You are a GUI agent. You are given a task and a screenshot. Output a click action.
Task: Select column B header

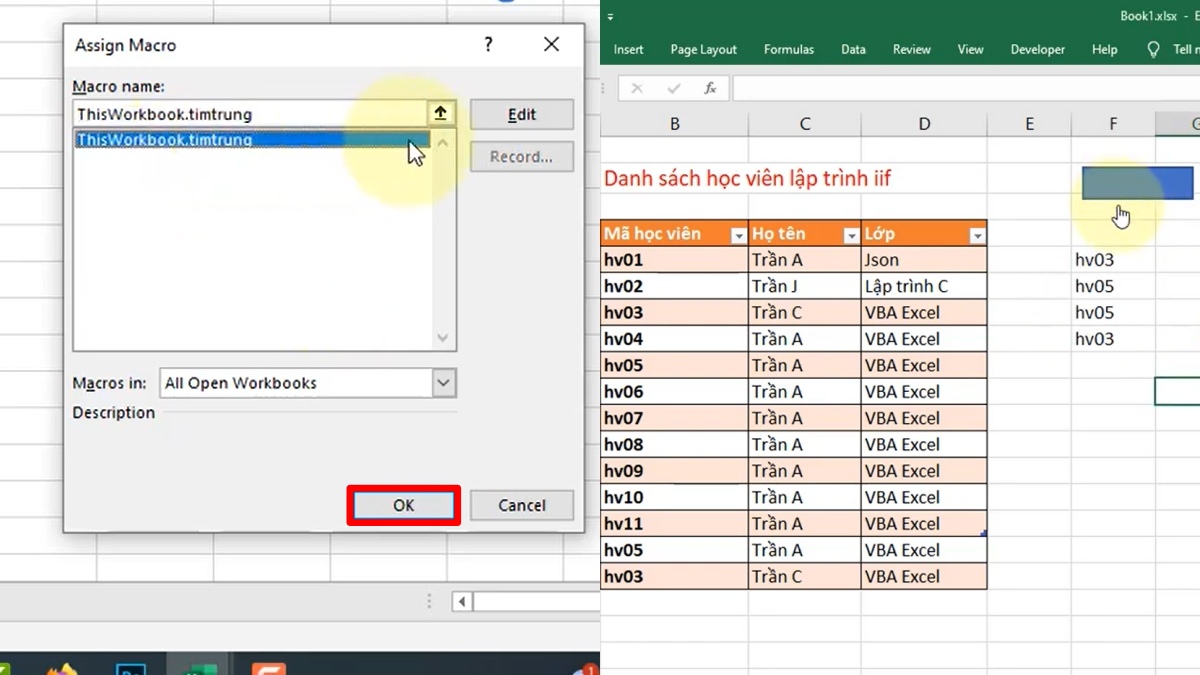tap(675, 124)
